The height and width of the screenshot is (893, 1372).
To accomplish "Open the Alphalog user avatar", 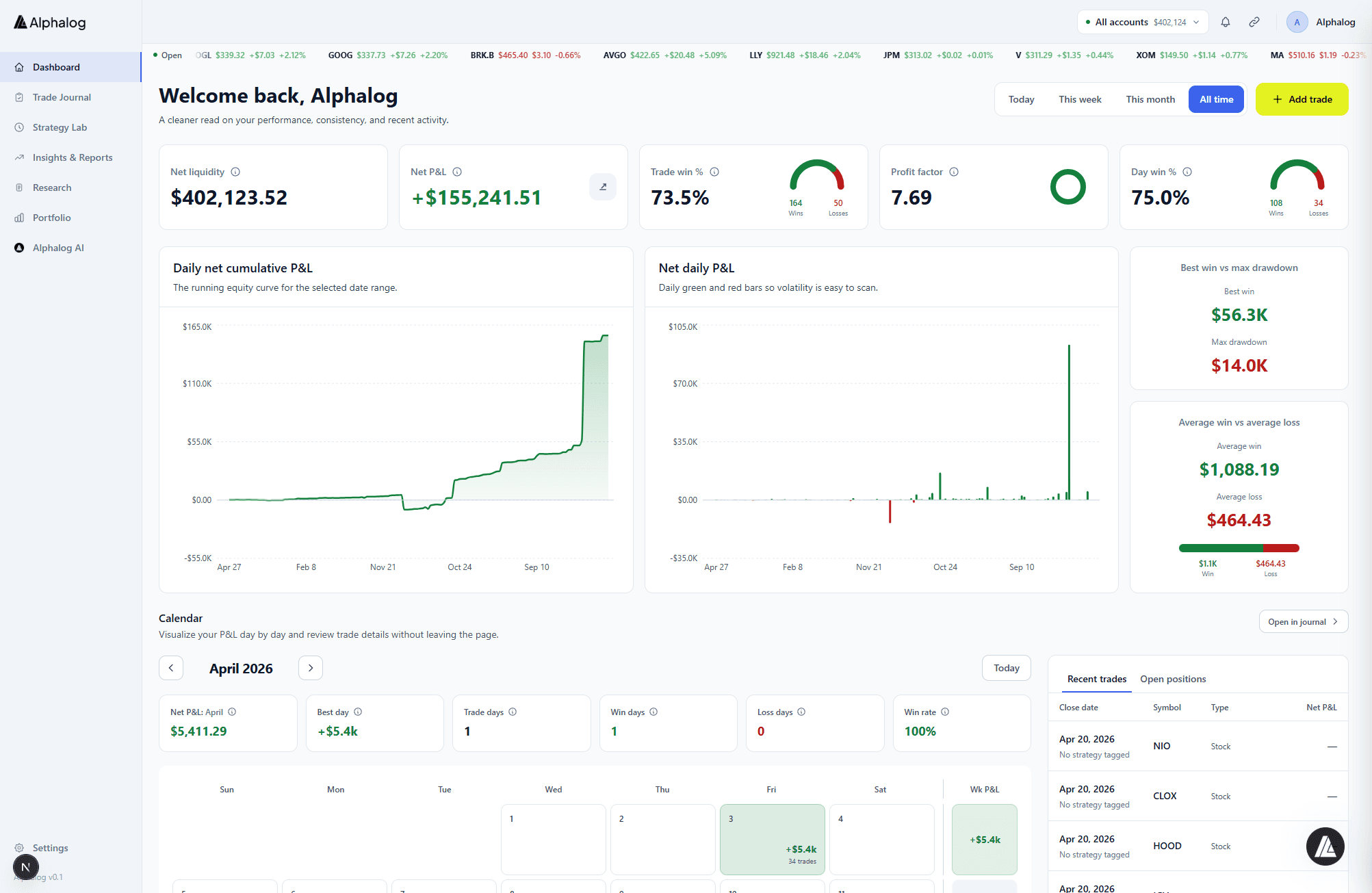I will [x=1297, y=22].
